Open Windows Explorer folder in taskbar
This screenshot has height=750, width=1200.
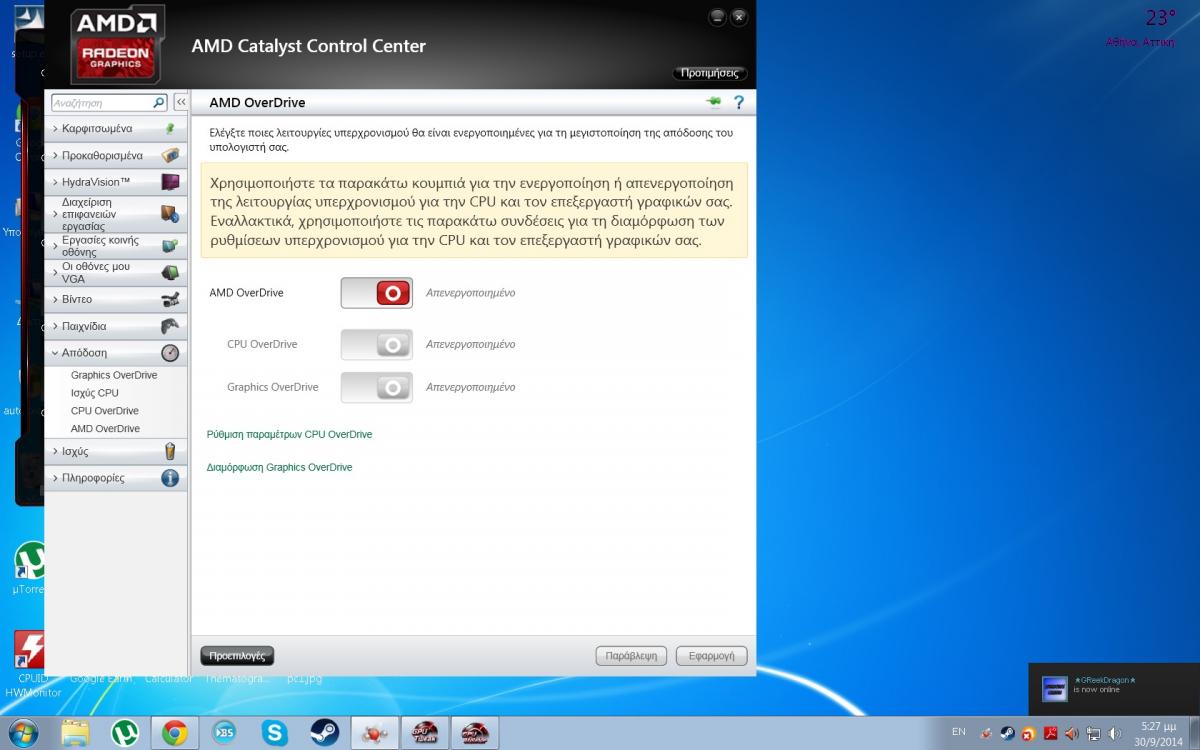pos(75,733)
